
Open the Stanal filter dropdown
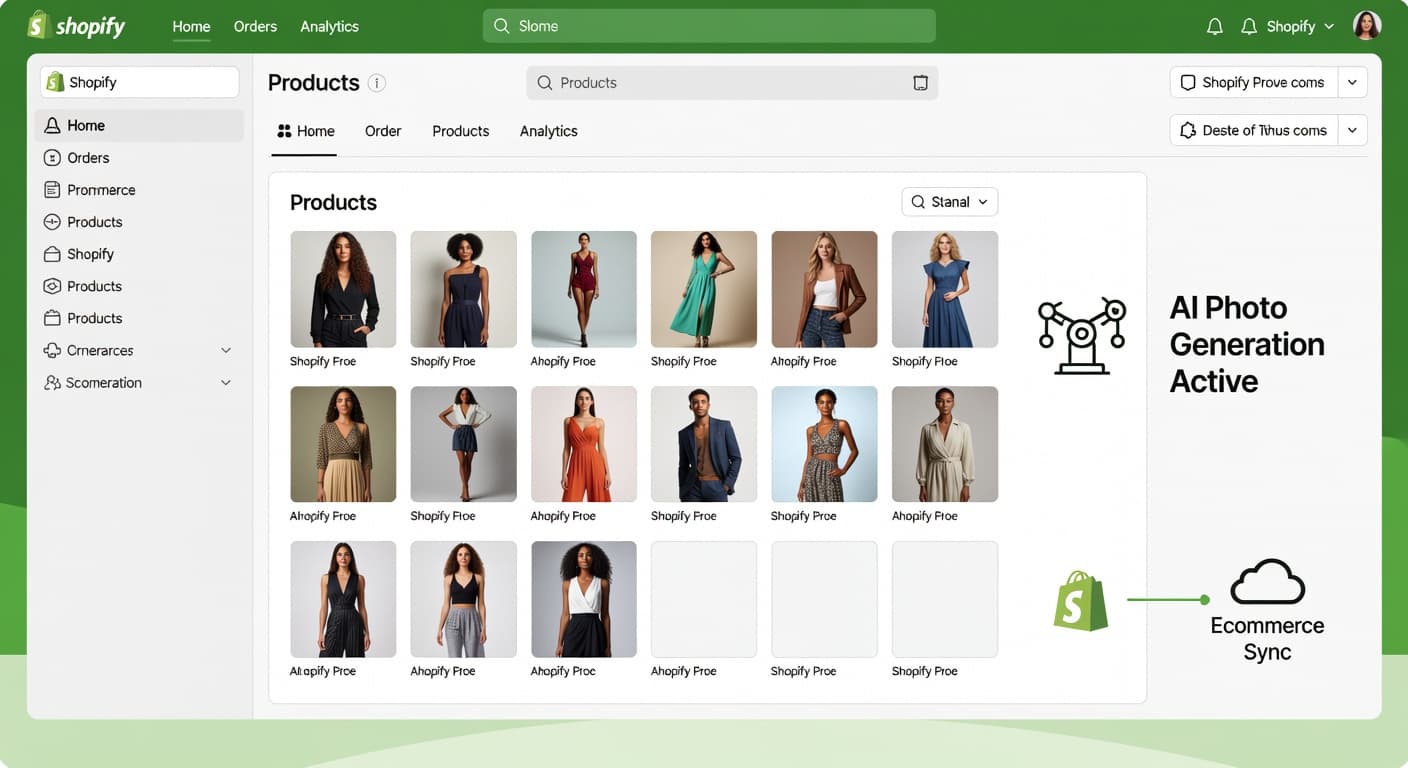click(950, 202)
